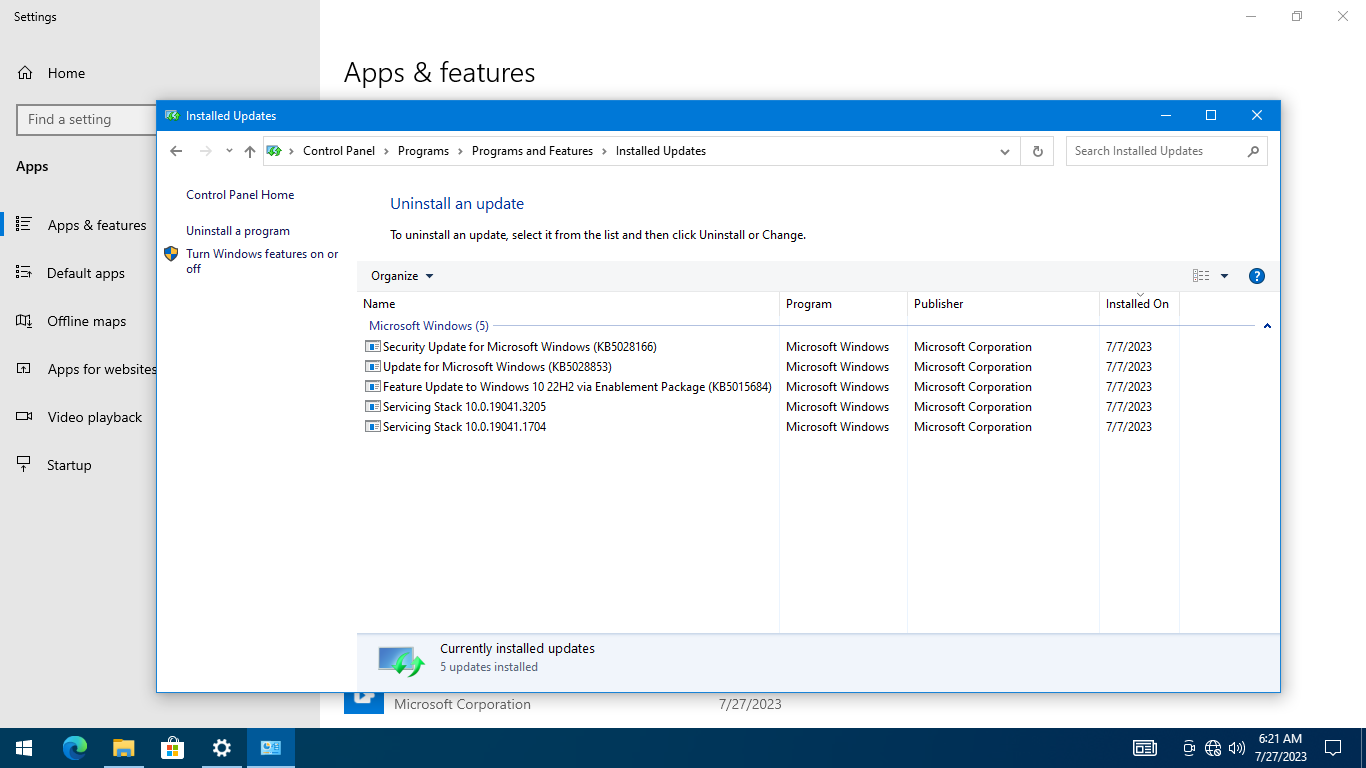Select Security Update KB5028166

(767, 347)
